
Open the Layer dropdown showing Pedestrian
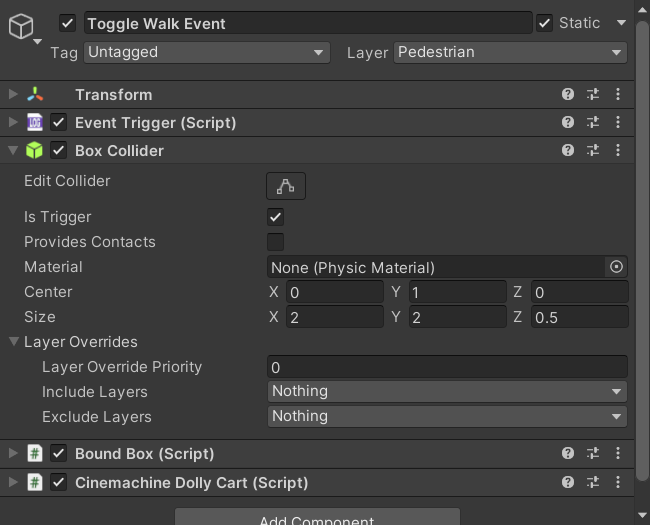pos(510,52)
